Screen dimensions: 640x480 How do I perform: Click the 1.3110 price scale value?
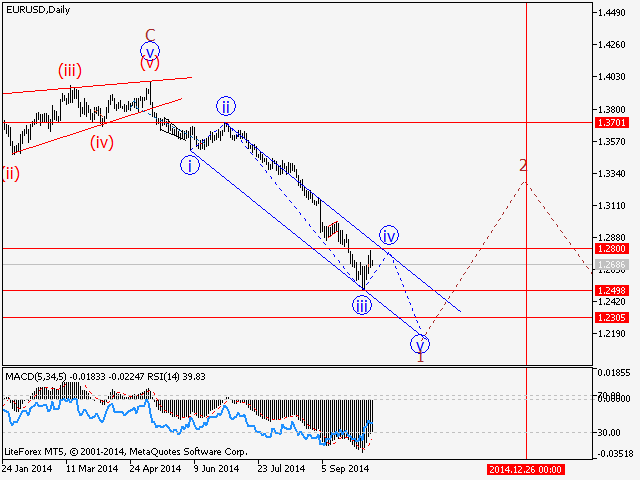tap(611, 206)
